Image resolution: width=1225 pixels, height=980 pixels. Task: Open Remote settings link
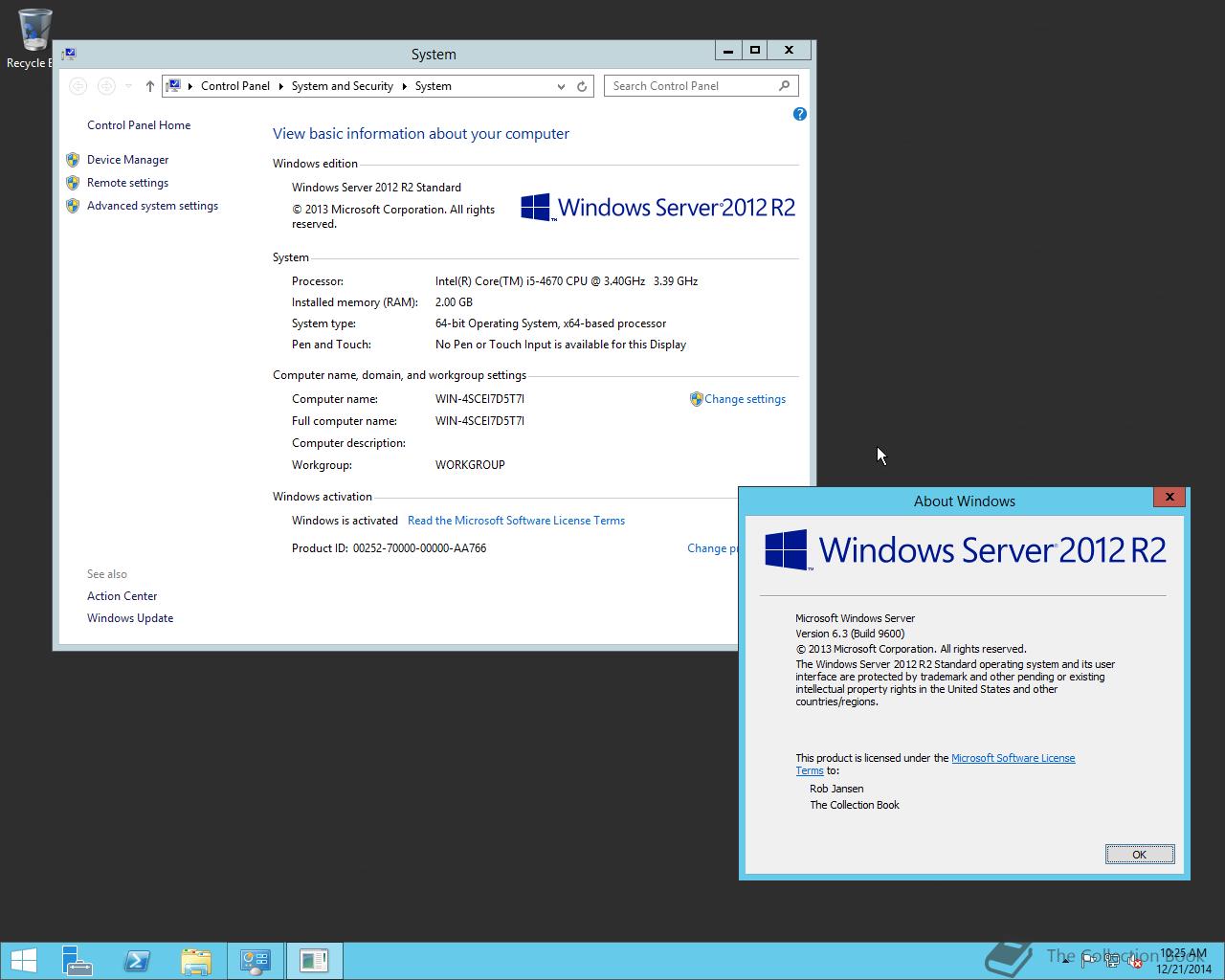[x=127, y=183]
